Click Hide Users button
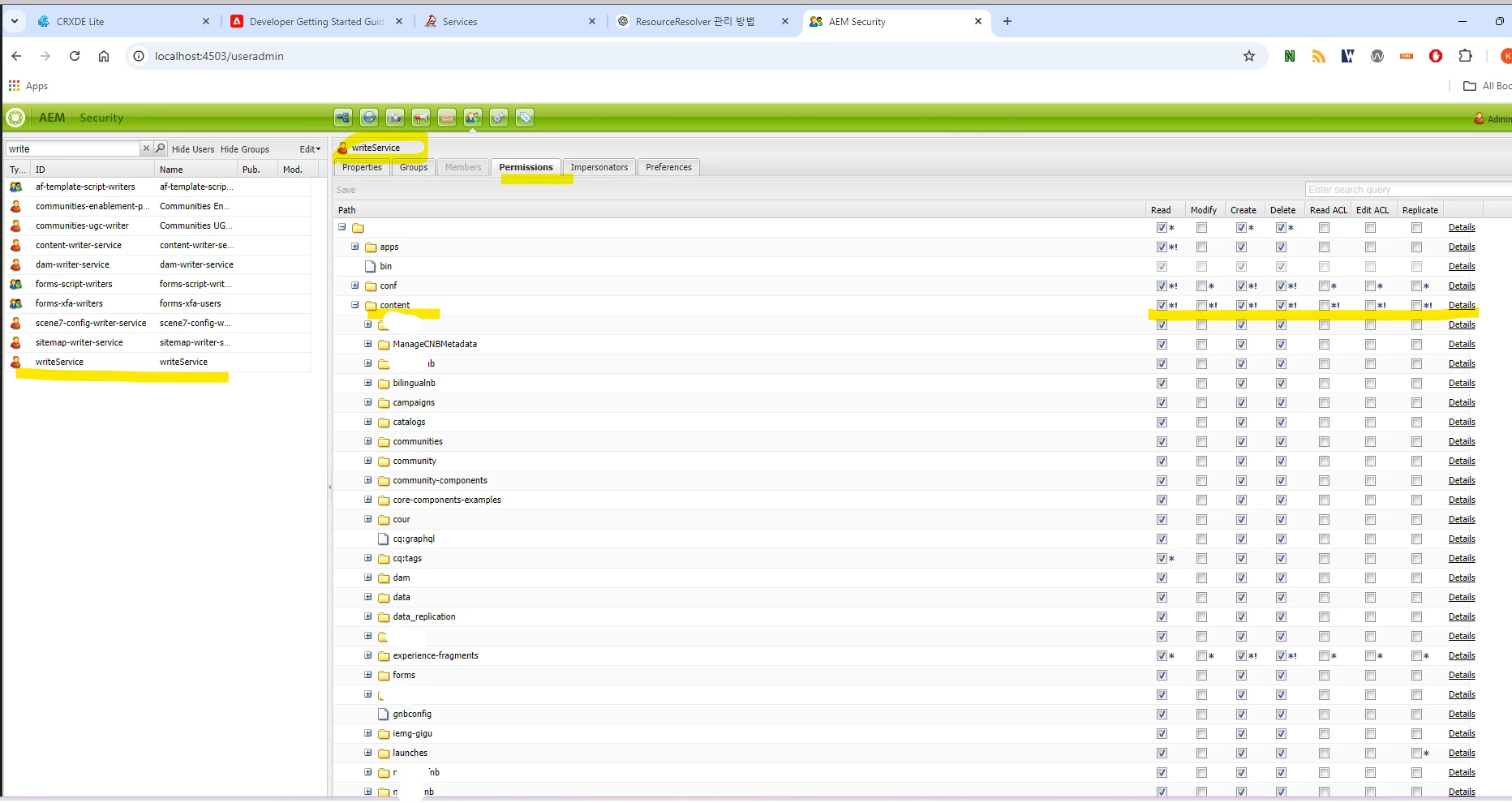The width and height of the screenshot is (1512, 803). coord(193,149)
